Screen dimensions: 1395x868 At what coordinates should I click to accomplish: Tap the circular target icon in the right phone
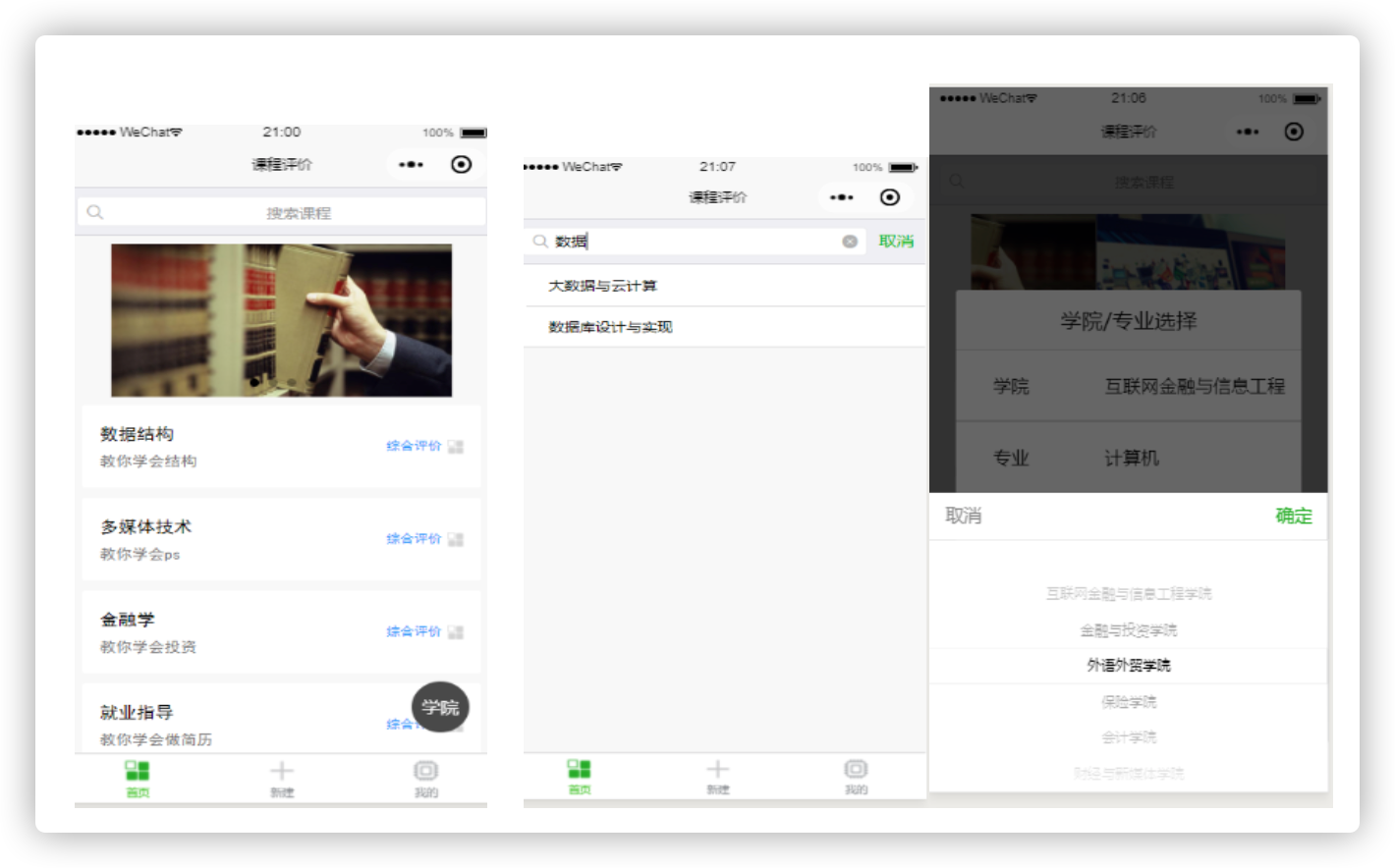1294,132
